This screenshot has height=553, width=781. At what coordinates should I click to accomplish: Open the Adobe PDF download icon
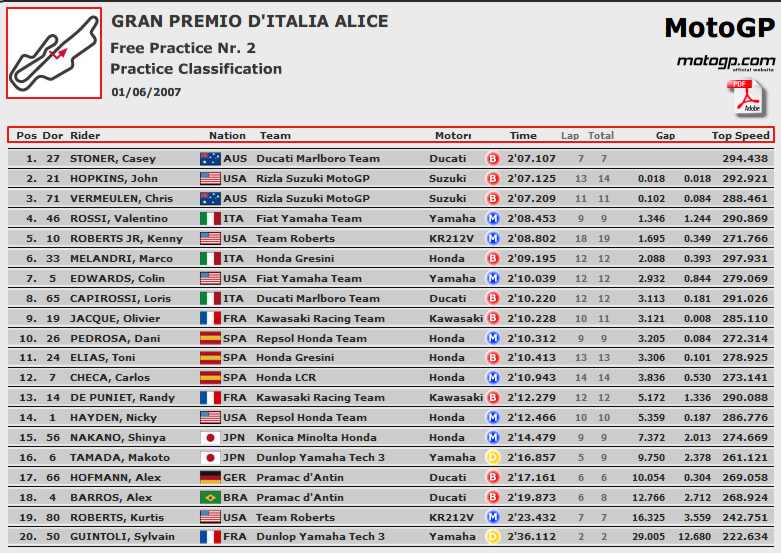[747, 98]
